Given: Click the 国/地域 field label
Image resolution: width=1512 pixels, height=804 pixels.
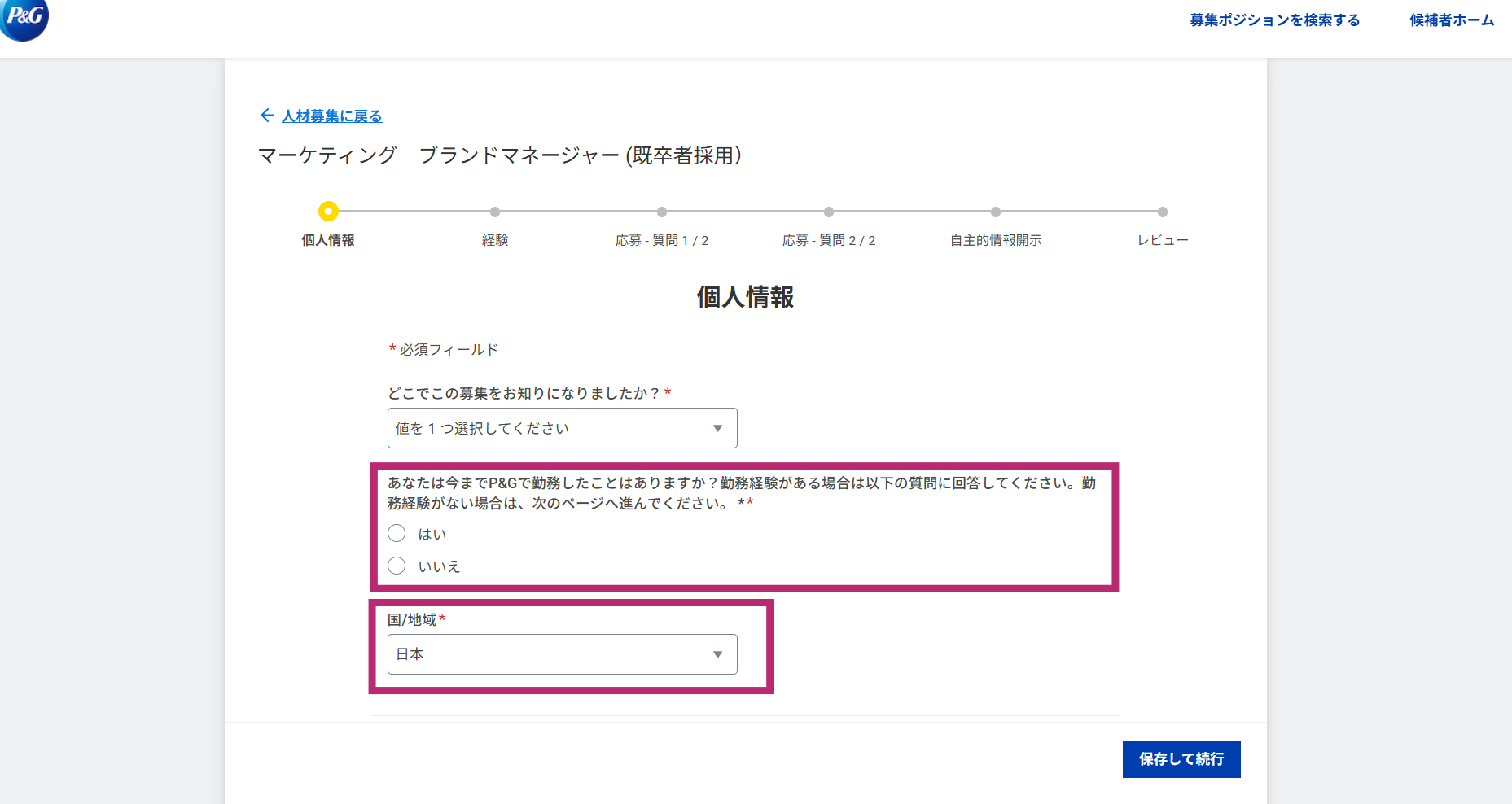Looking at the screenshot, I should click(416, 620).
